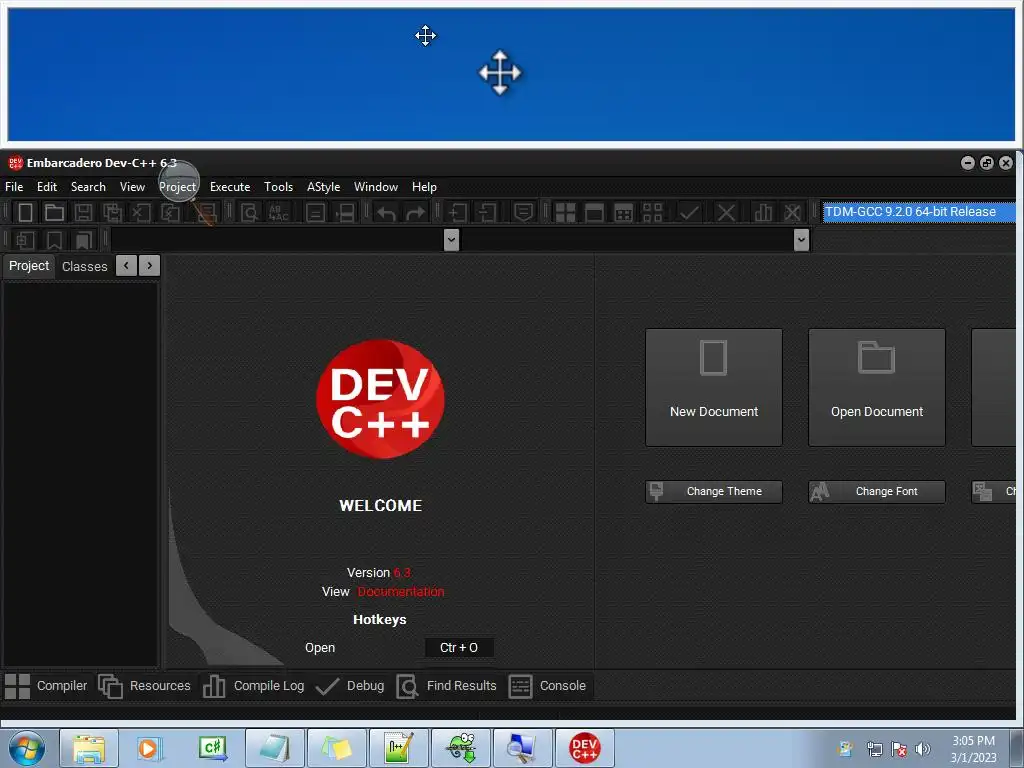This screenshot has width=1024, height=768.
Task: Click the volume speaker tray icon
Action: coord(923,749)
